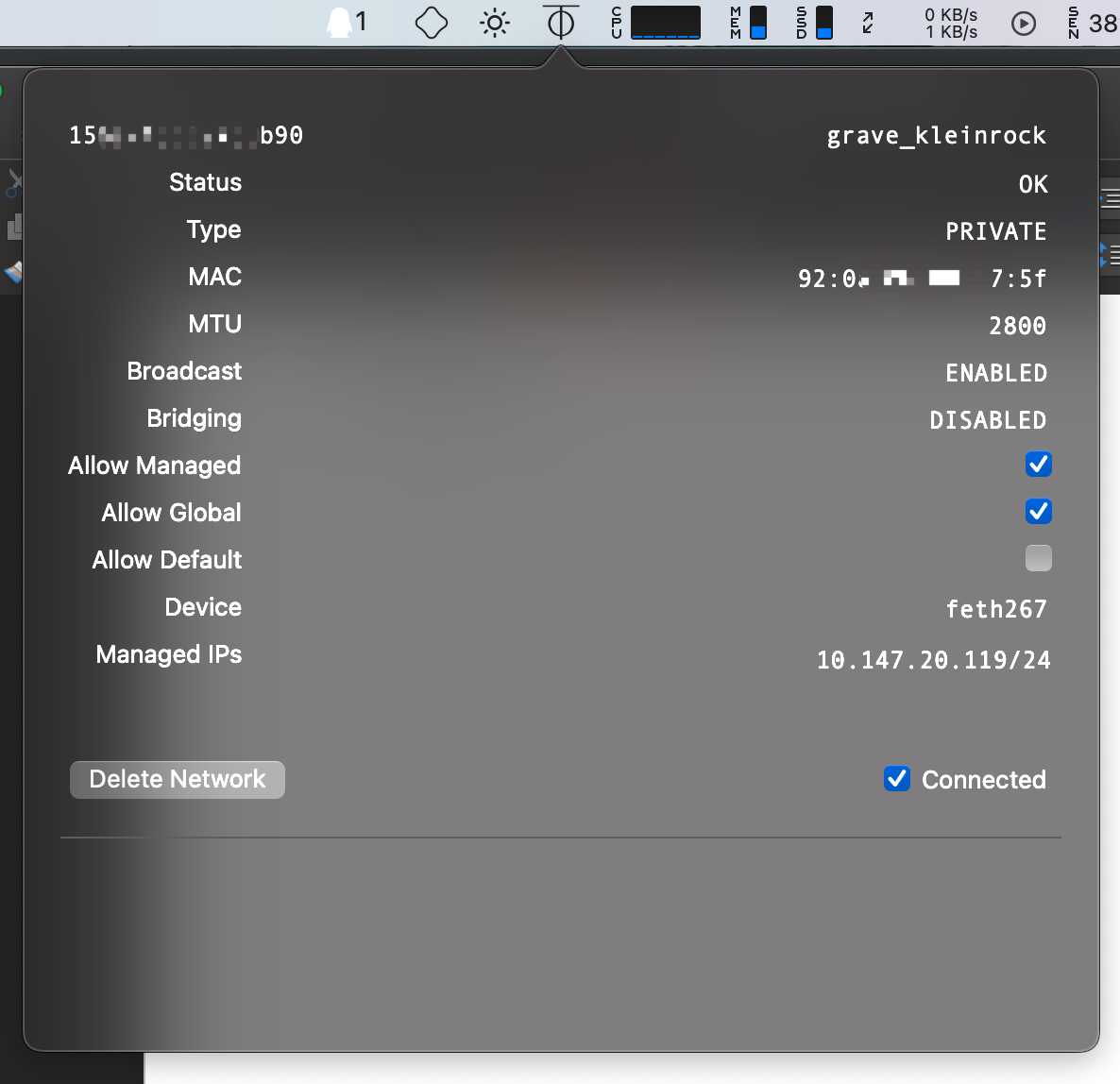The image size is (1120, 1084).
Task: Open the SSD disk usage indicator
Action: pyautogui.click(x=814, y=23)
